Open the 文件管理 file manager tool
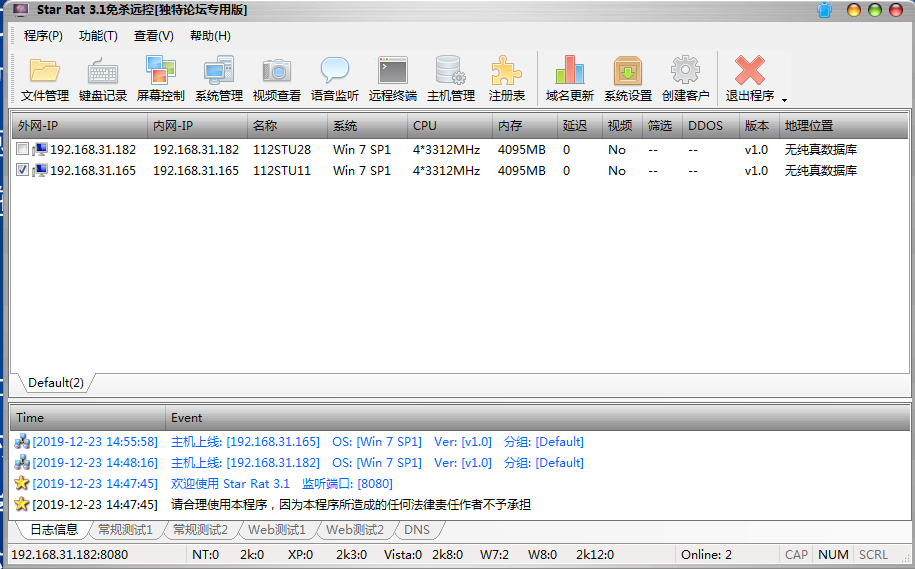 tap(45, 79)
